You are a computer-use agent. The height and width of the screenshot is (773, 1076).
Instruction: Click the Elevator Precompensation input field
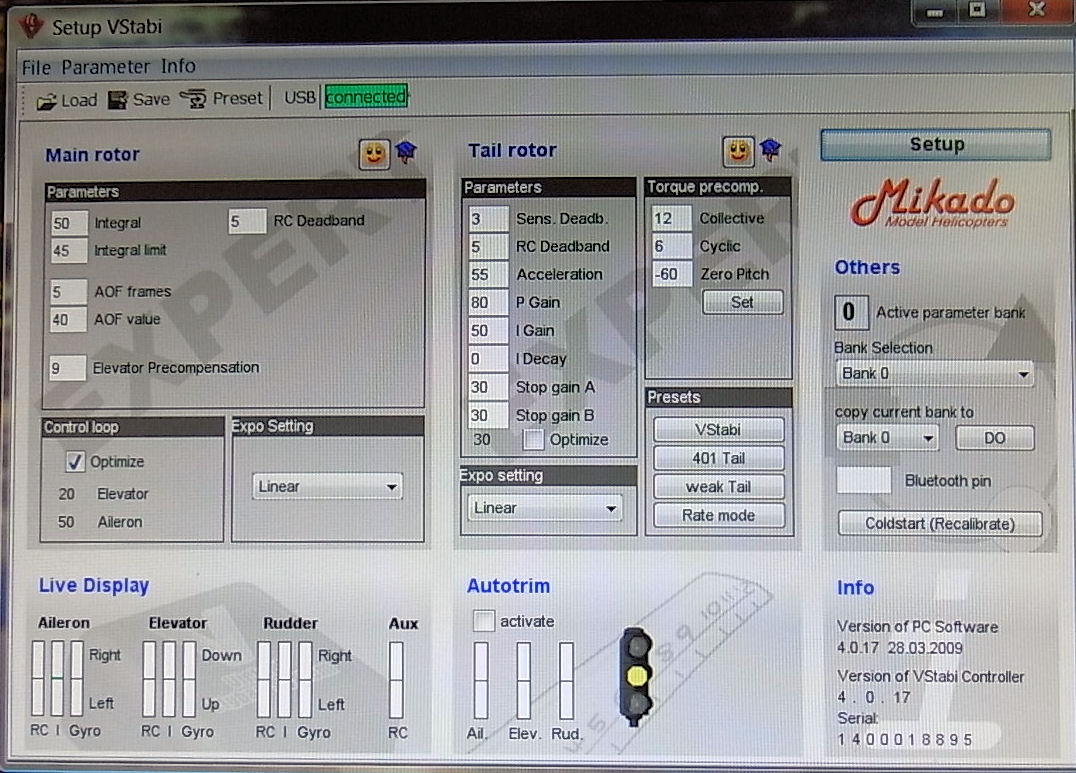(67, 368)
